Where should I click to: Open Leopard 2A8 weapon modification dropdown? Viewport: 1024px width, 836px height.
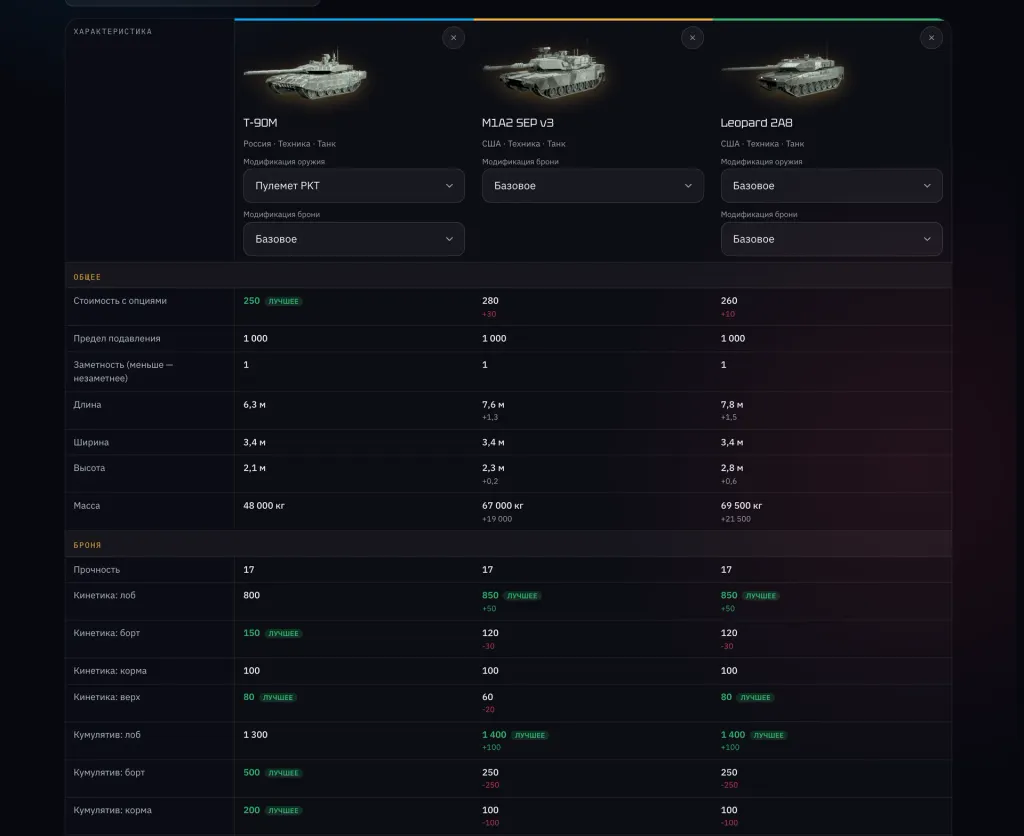(x=831, y=185)
